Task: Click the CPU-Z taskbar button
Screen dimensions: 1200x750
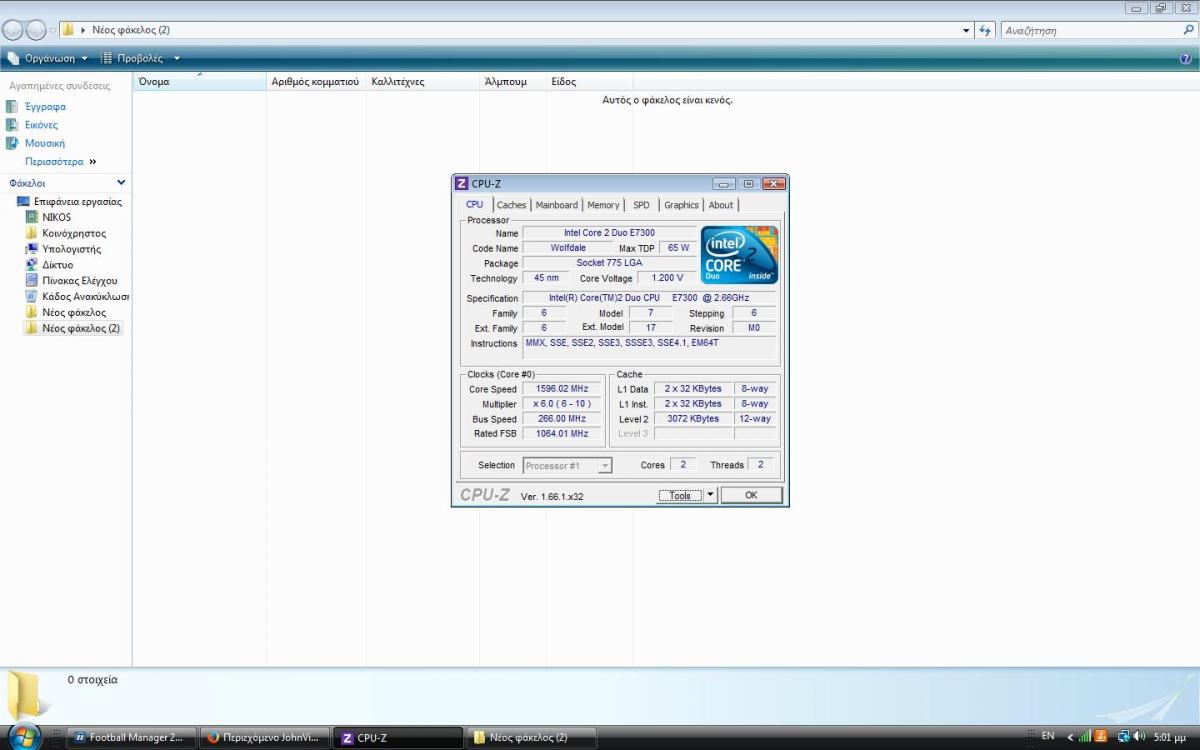Action: point(398,738)
